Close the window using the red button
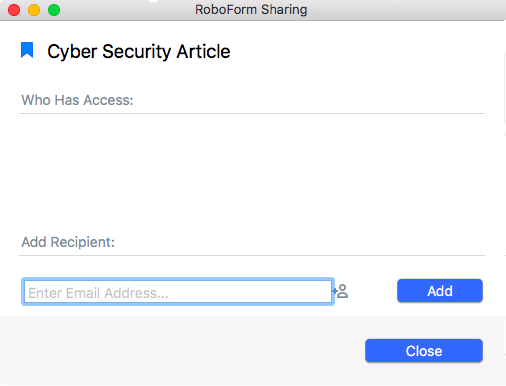 tap(14, 10)
